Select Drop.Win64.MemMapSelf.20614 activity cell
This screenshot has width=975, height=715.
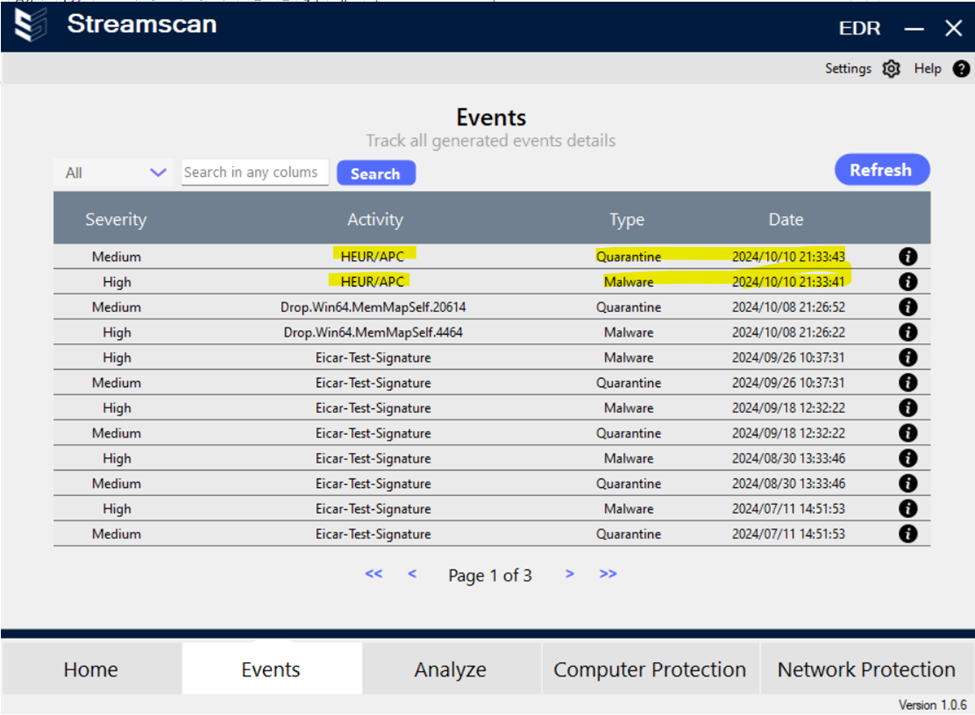(x=373, y=307)
